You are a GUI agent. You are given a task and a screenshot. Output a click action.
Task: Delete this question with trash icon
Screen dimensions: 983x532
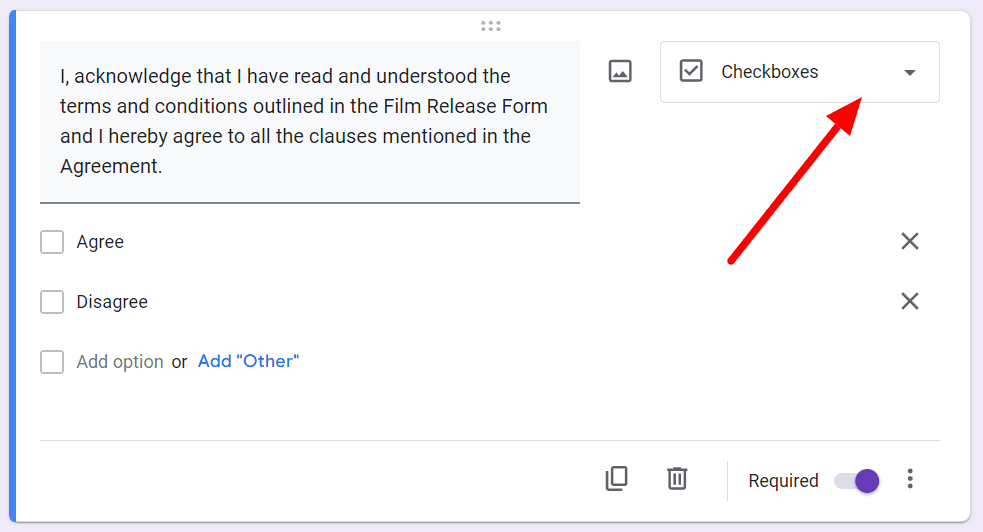(x=677, y=479)
